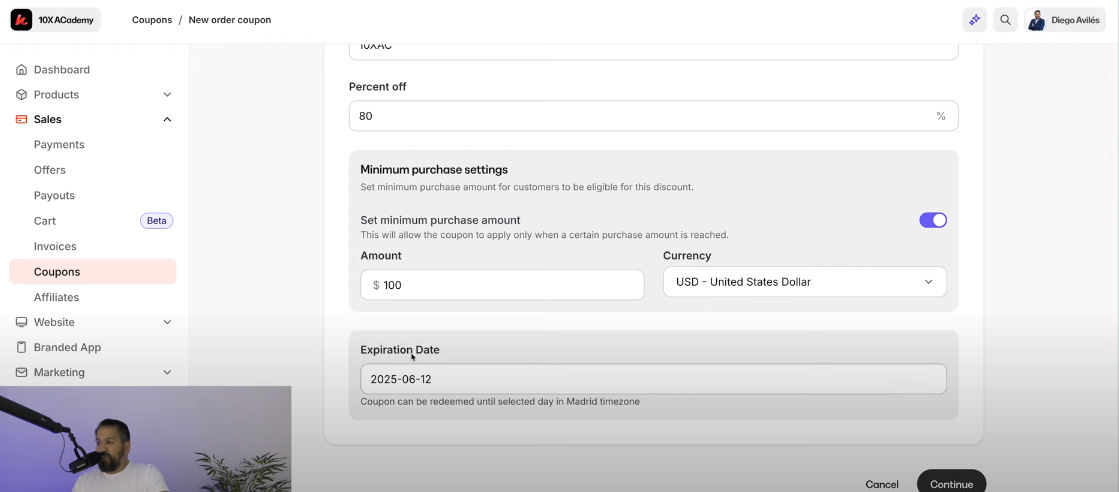Viewport: 1119px width, 492px height.
Task: Disable the minimum purchase amount toggle
Action: click(x=932, y=220)
